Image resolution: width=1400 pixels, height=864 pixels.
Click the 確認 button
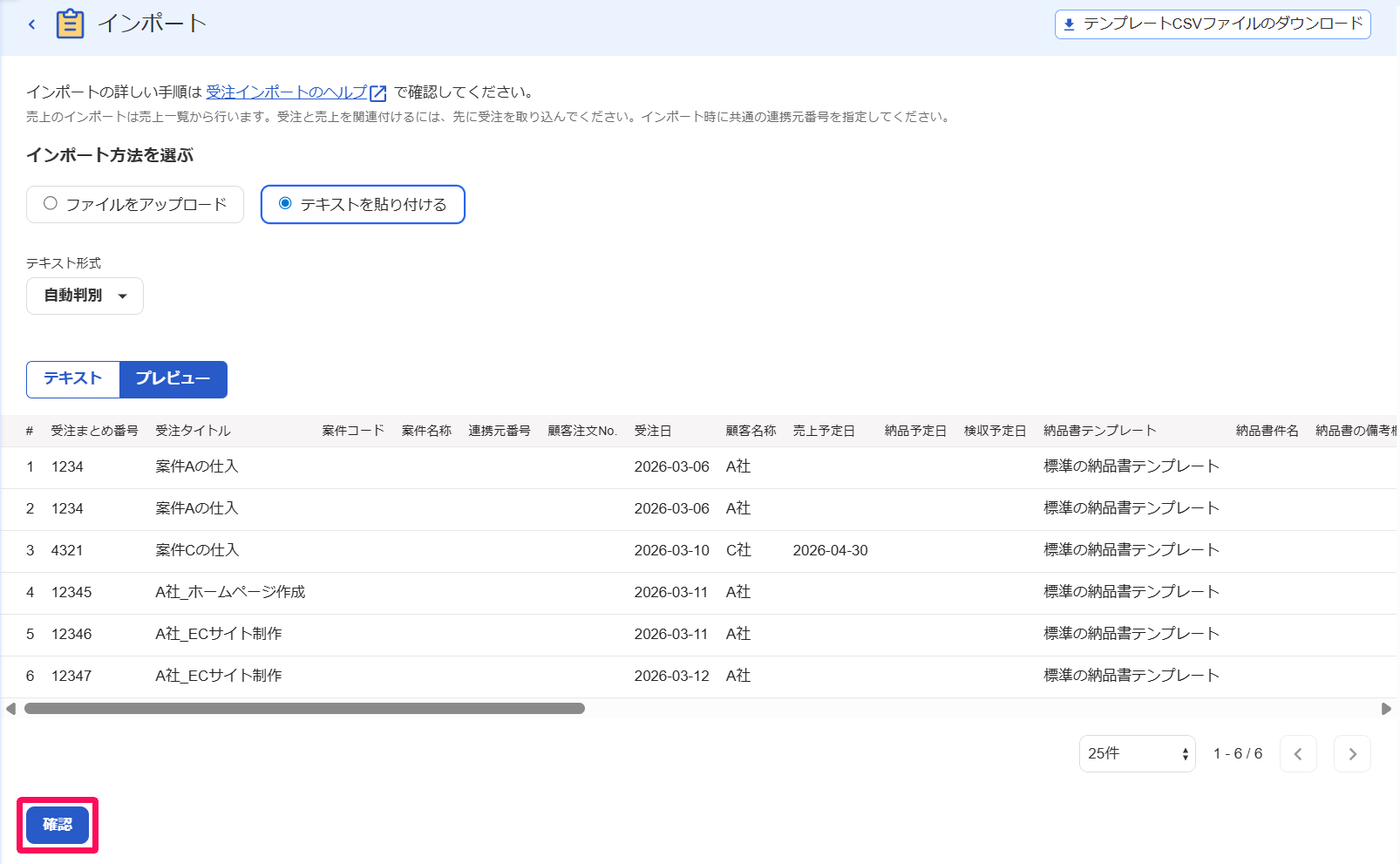point(58,825)
